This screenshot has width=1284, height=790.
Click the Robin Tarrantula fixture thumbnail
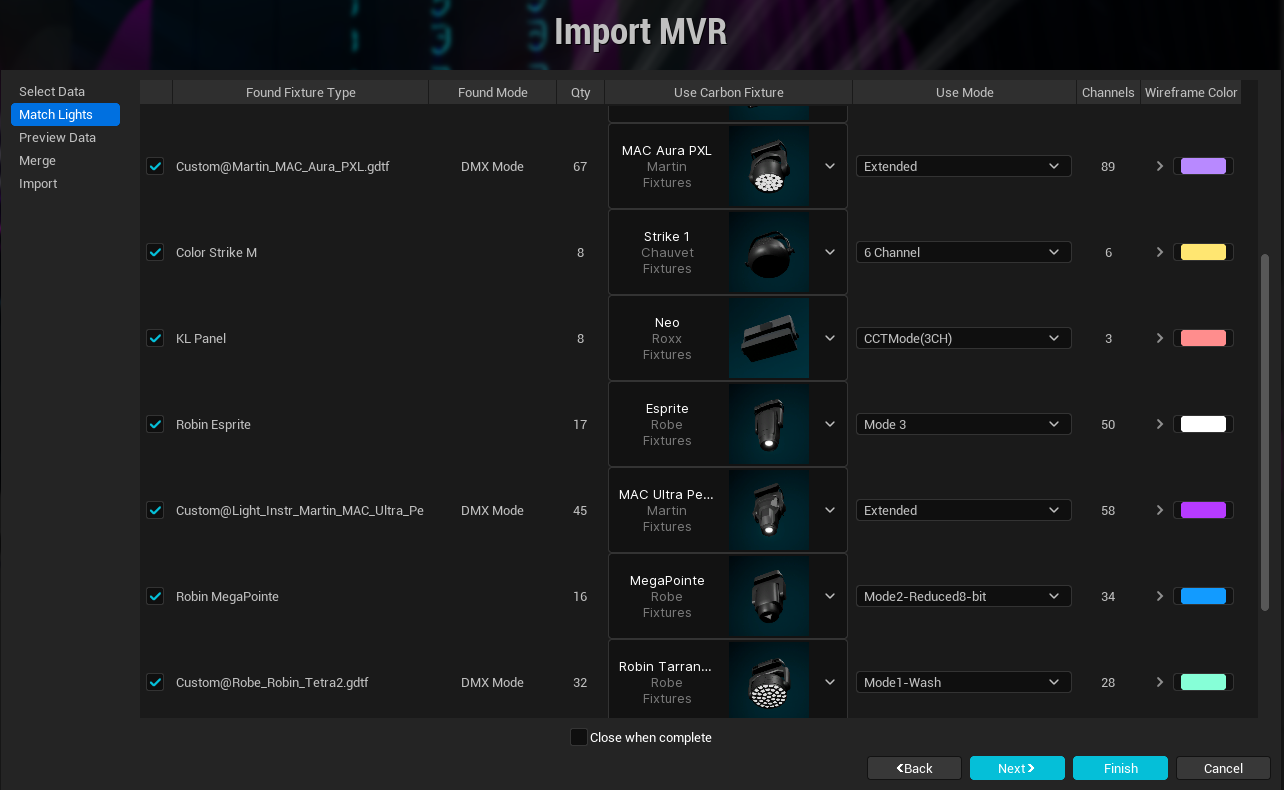(769, 682)
